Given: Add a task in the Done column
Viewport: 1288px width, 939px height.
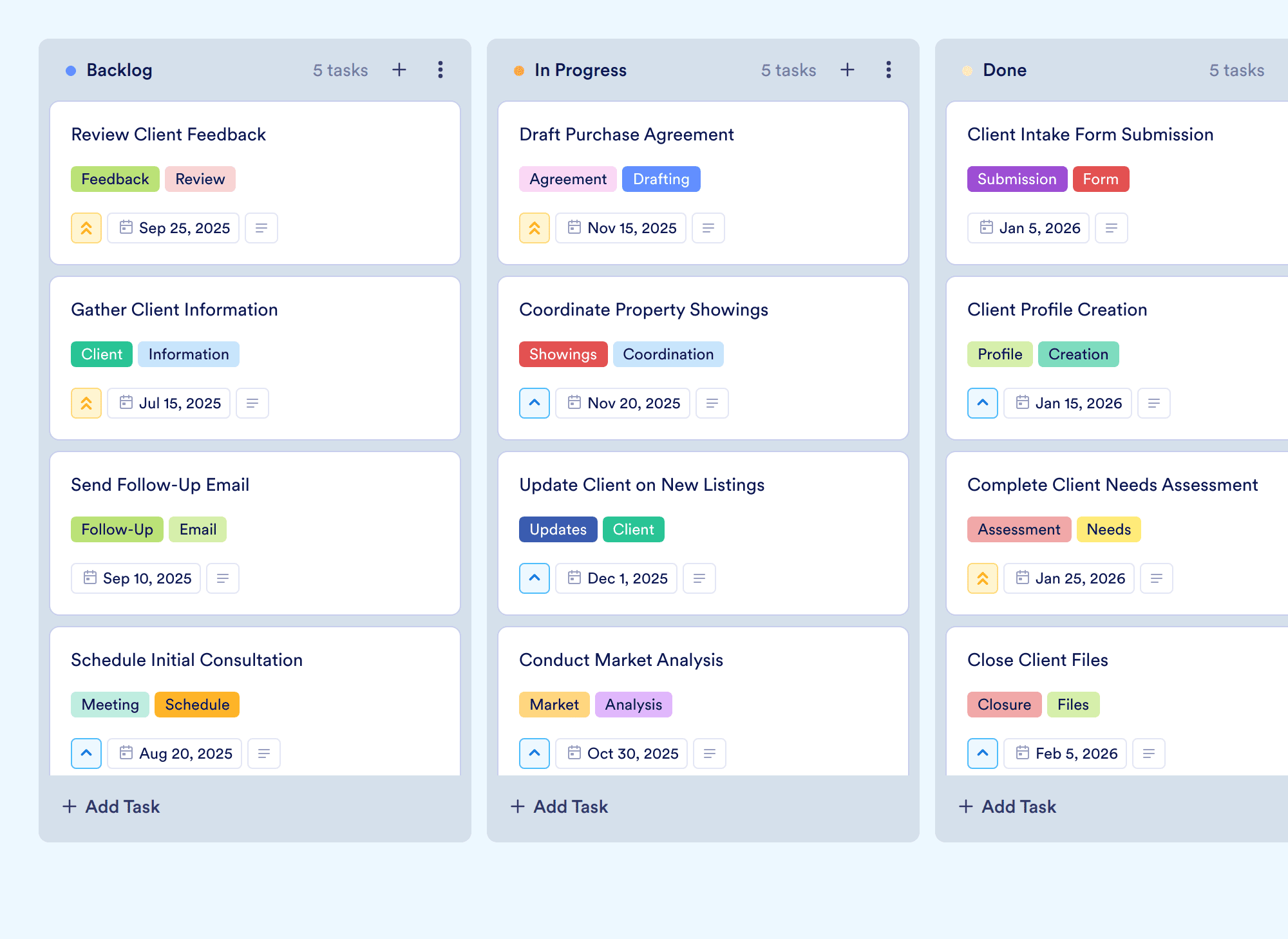Looking at the screenshot, I should pyautogui.click(x=1007, y=806).
